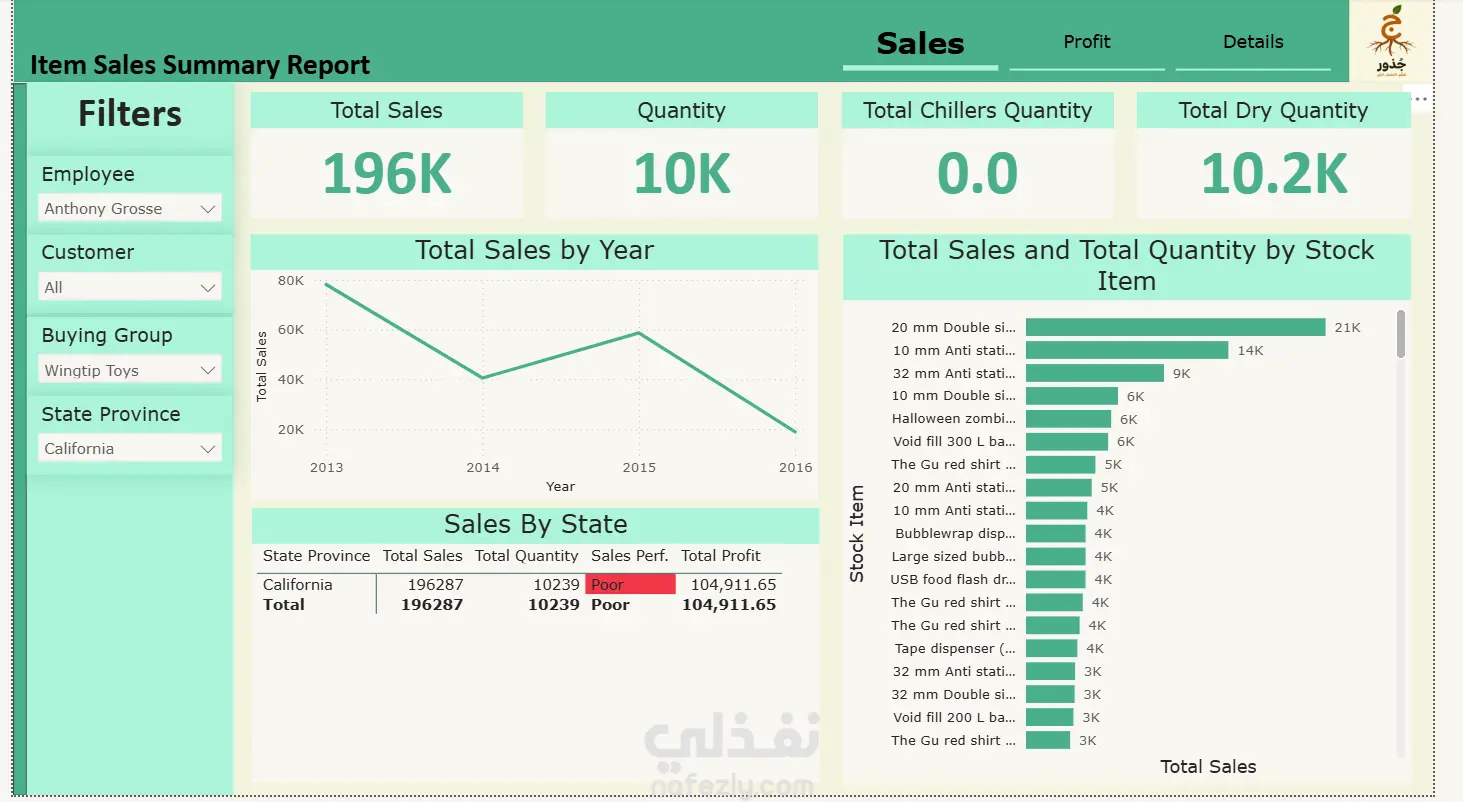Expand the Employee dropdown showing Anthony Grosse
Screen dimensions: 1463x802
pos(129,209)
